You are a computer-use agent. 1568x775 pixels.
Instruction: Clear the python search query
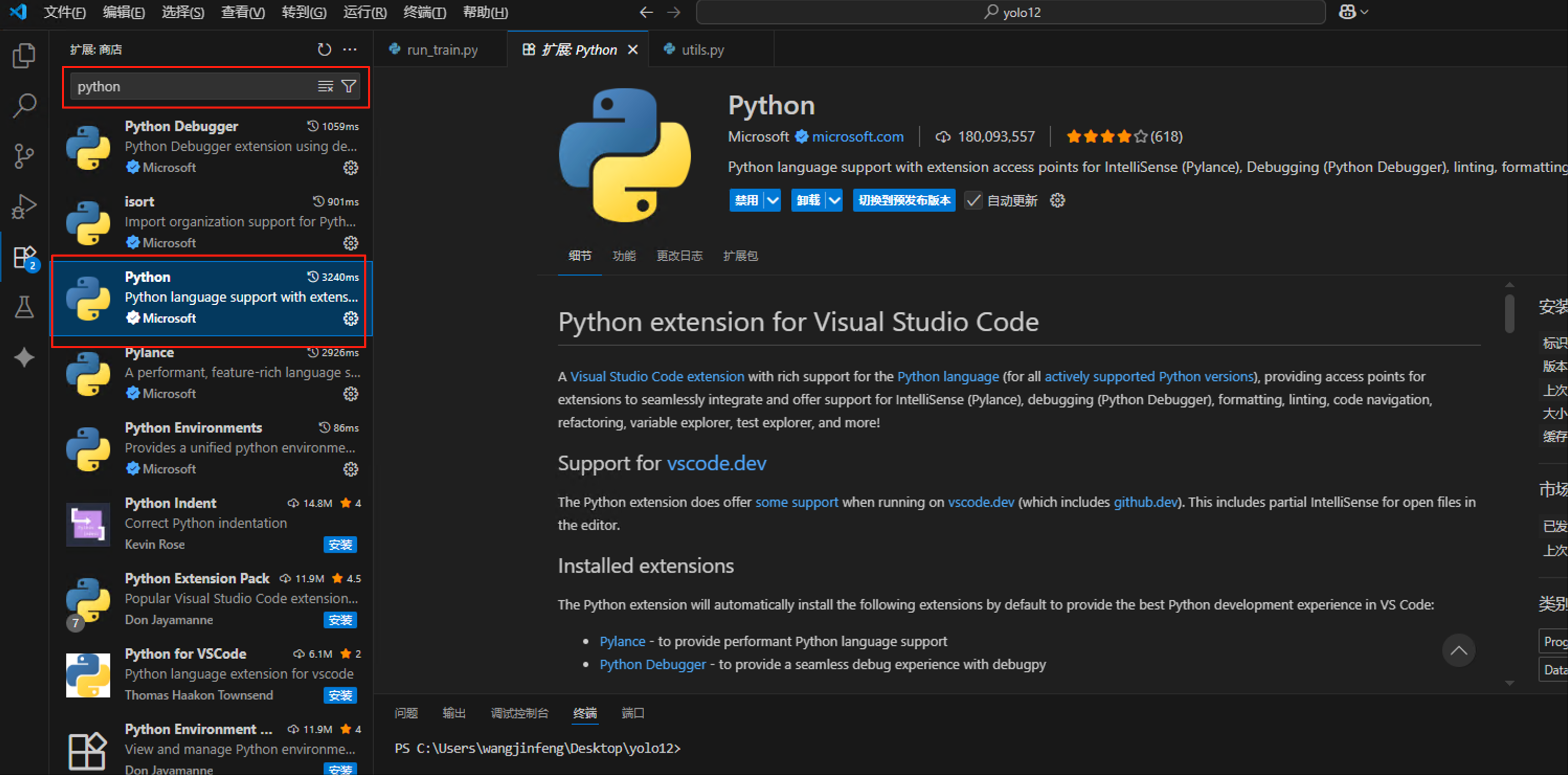[325, 86]
